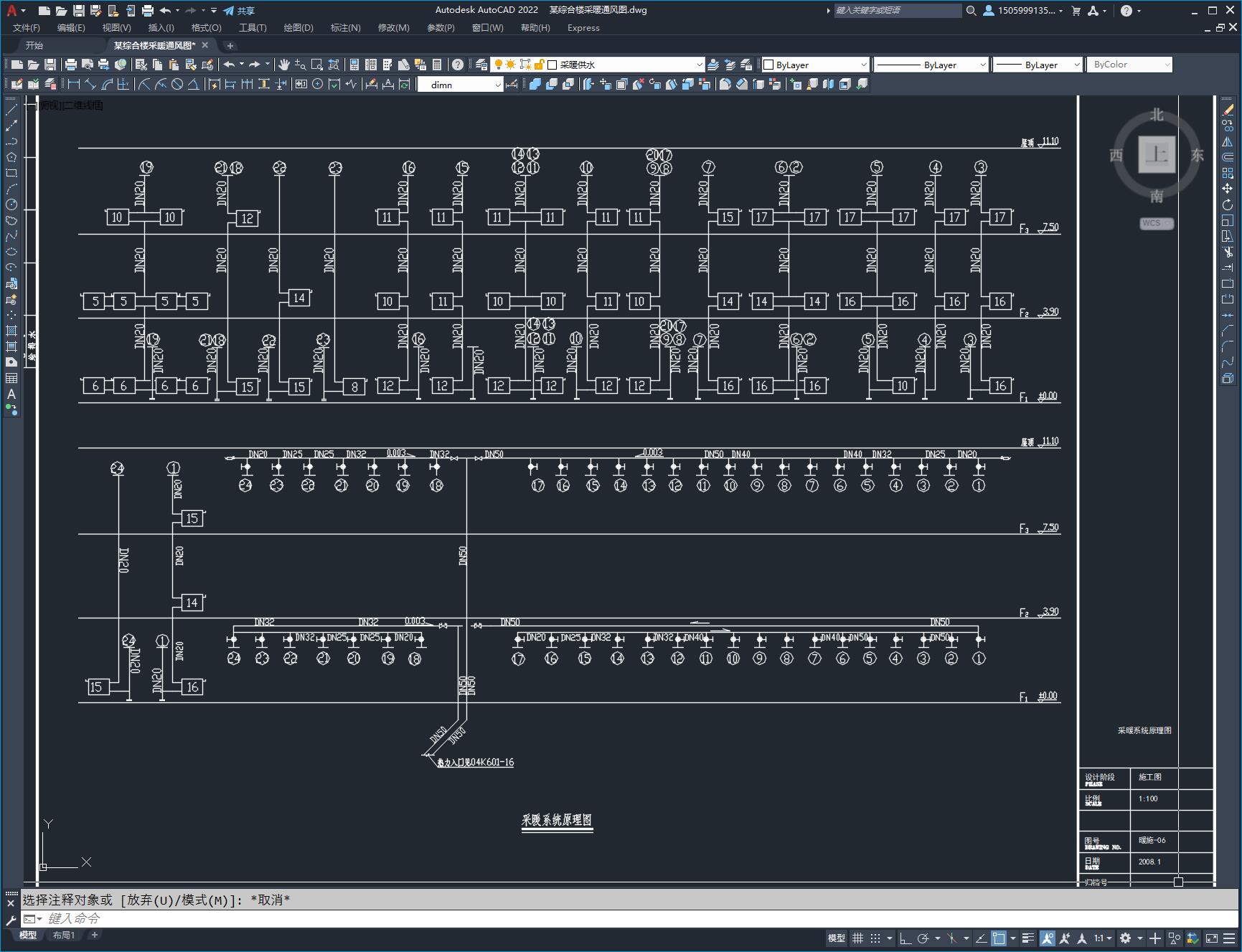Toggle the drawing grid display in the status bar

[857, 938]
